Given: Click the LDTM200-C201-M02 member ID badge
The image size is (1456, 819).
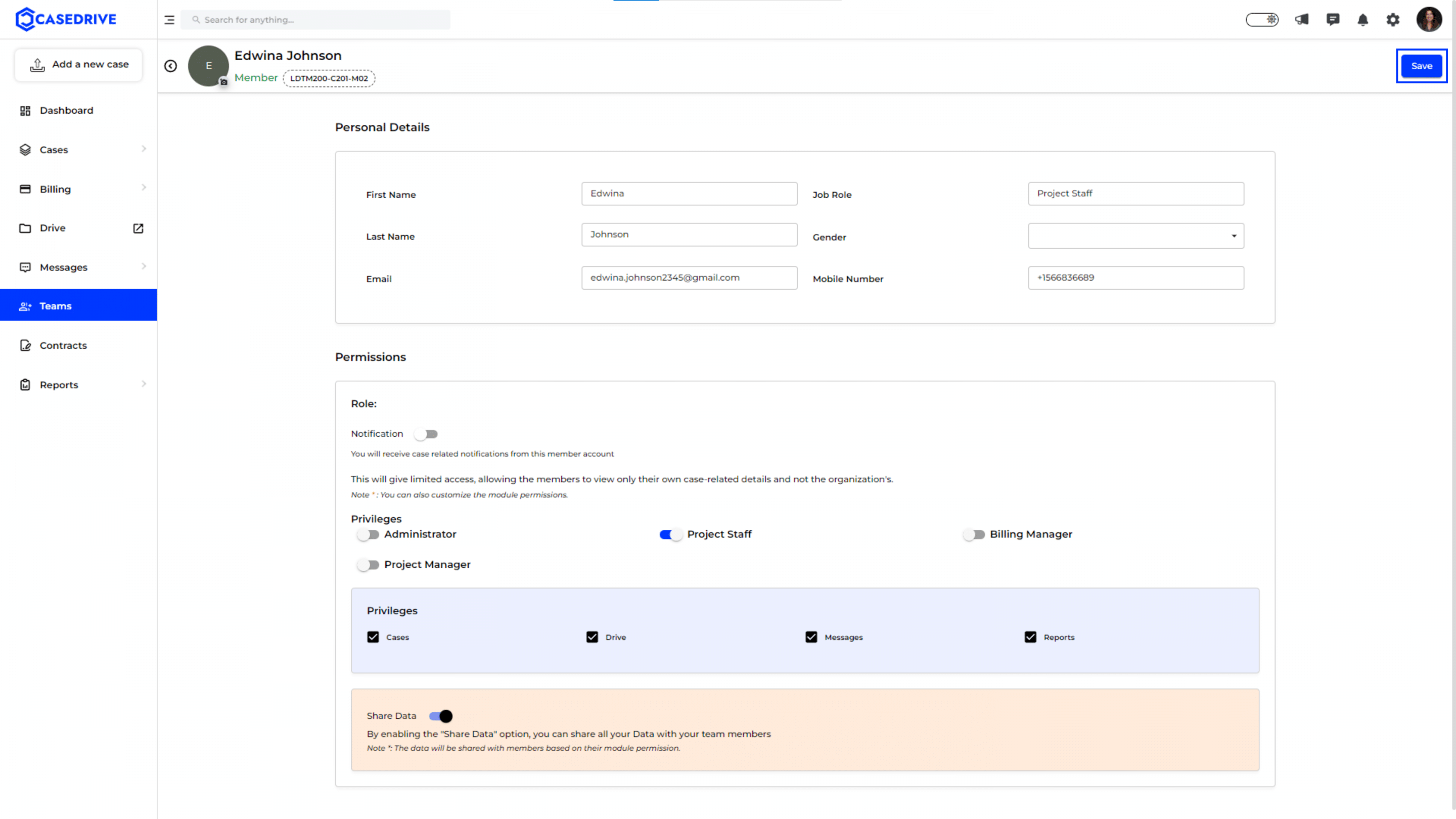Looking at the screenshot, I should click(x=329, y=78).
